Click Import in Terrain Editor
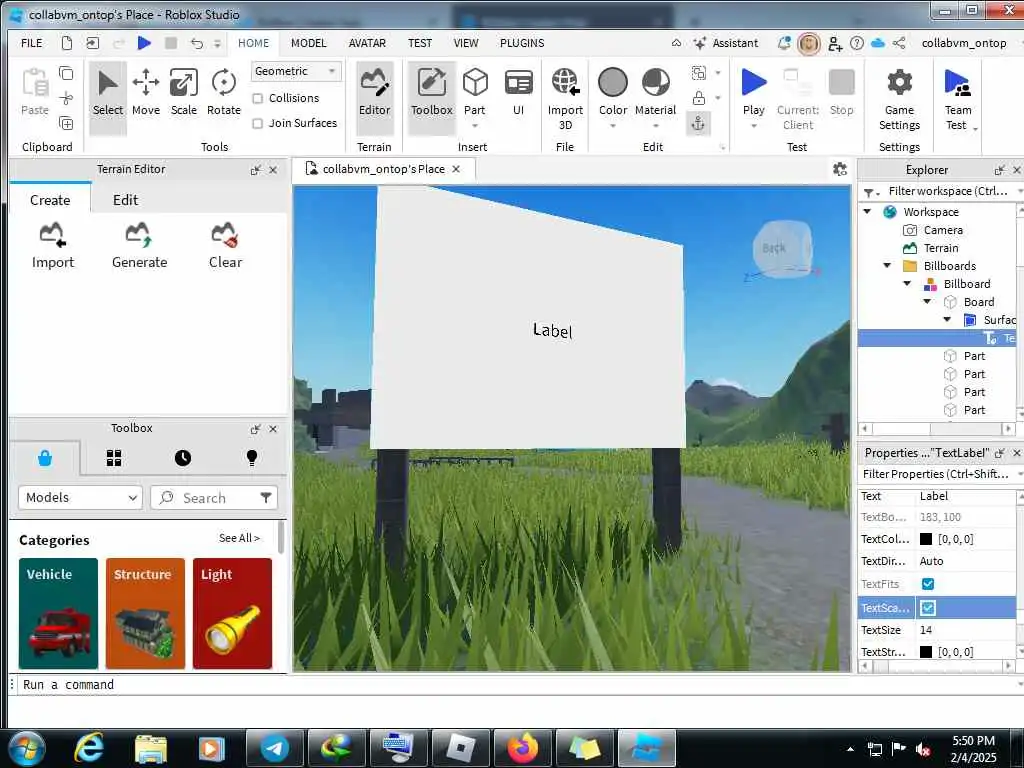The width and height of the screenshot is (1024, 768). 53,246
